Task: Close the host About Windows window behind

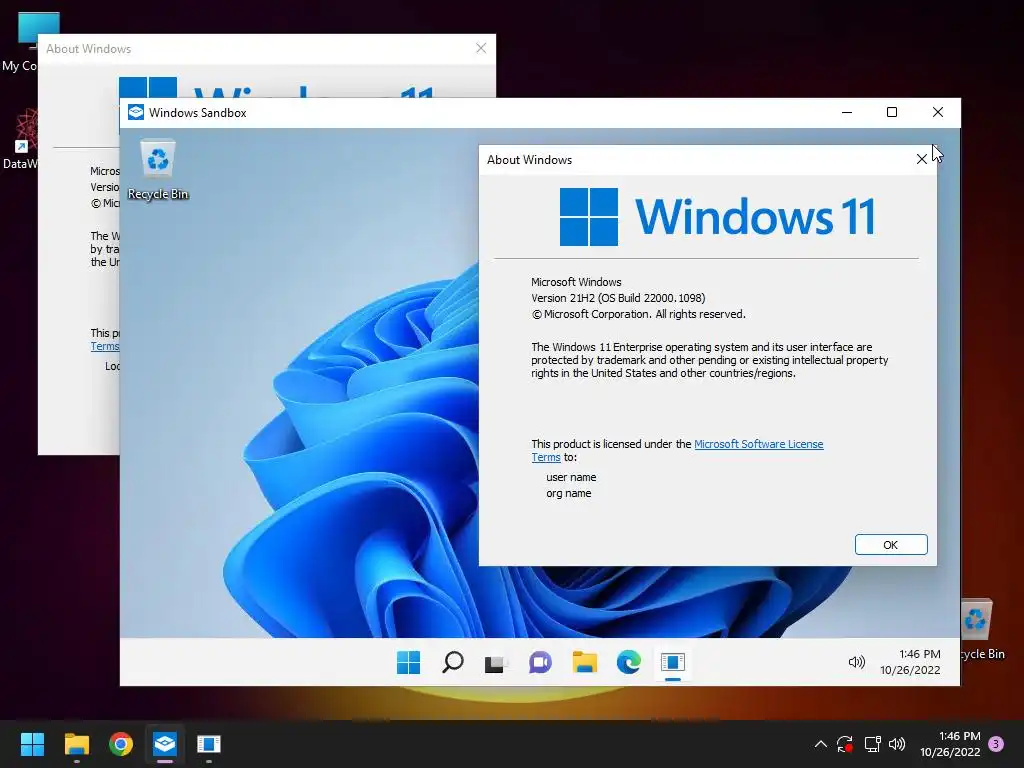Action: (481, 48)
